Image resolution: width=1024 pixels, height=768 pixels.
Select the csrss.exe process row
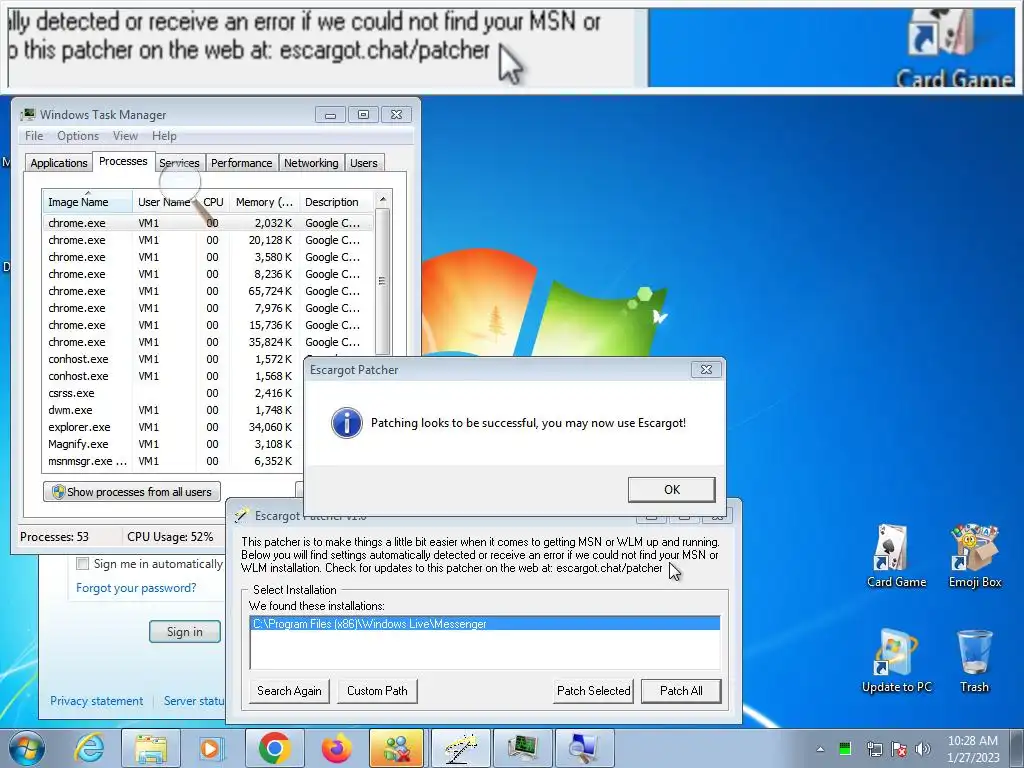172,393
